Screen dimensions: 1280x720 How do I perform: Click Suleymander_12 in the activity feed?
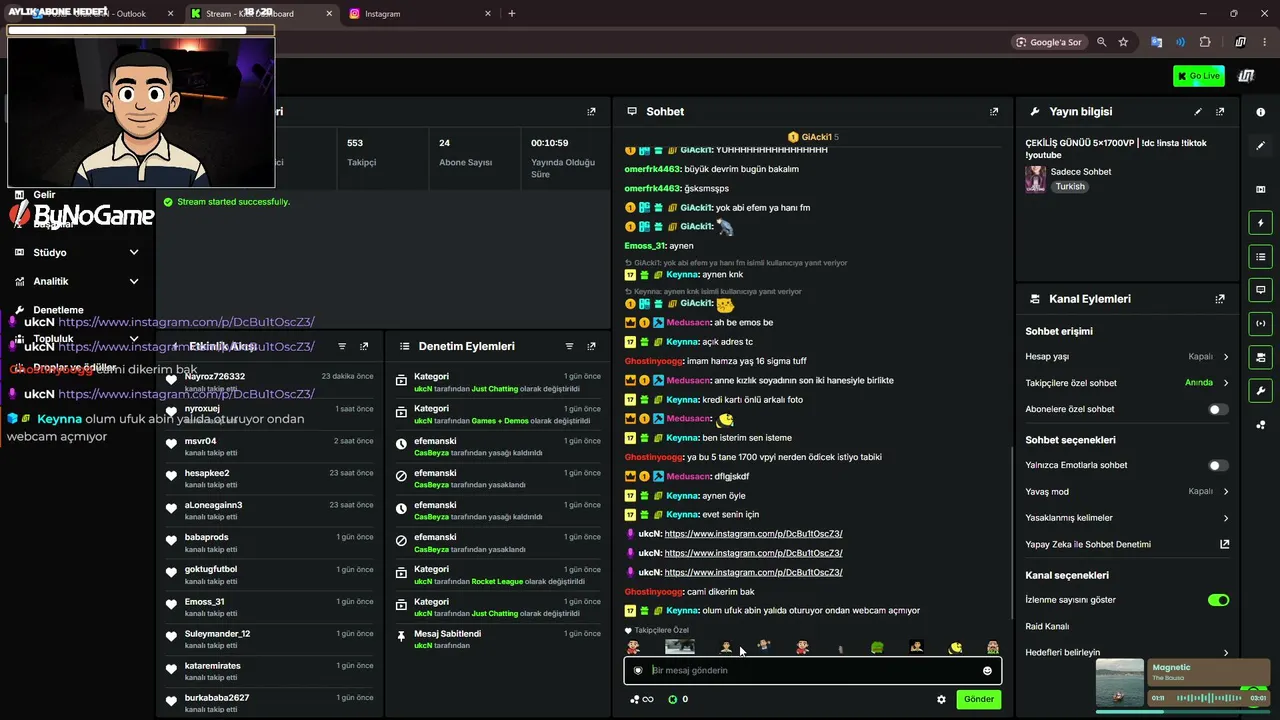coord(218,634)
